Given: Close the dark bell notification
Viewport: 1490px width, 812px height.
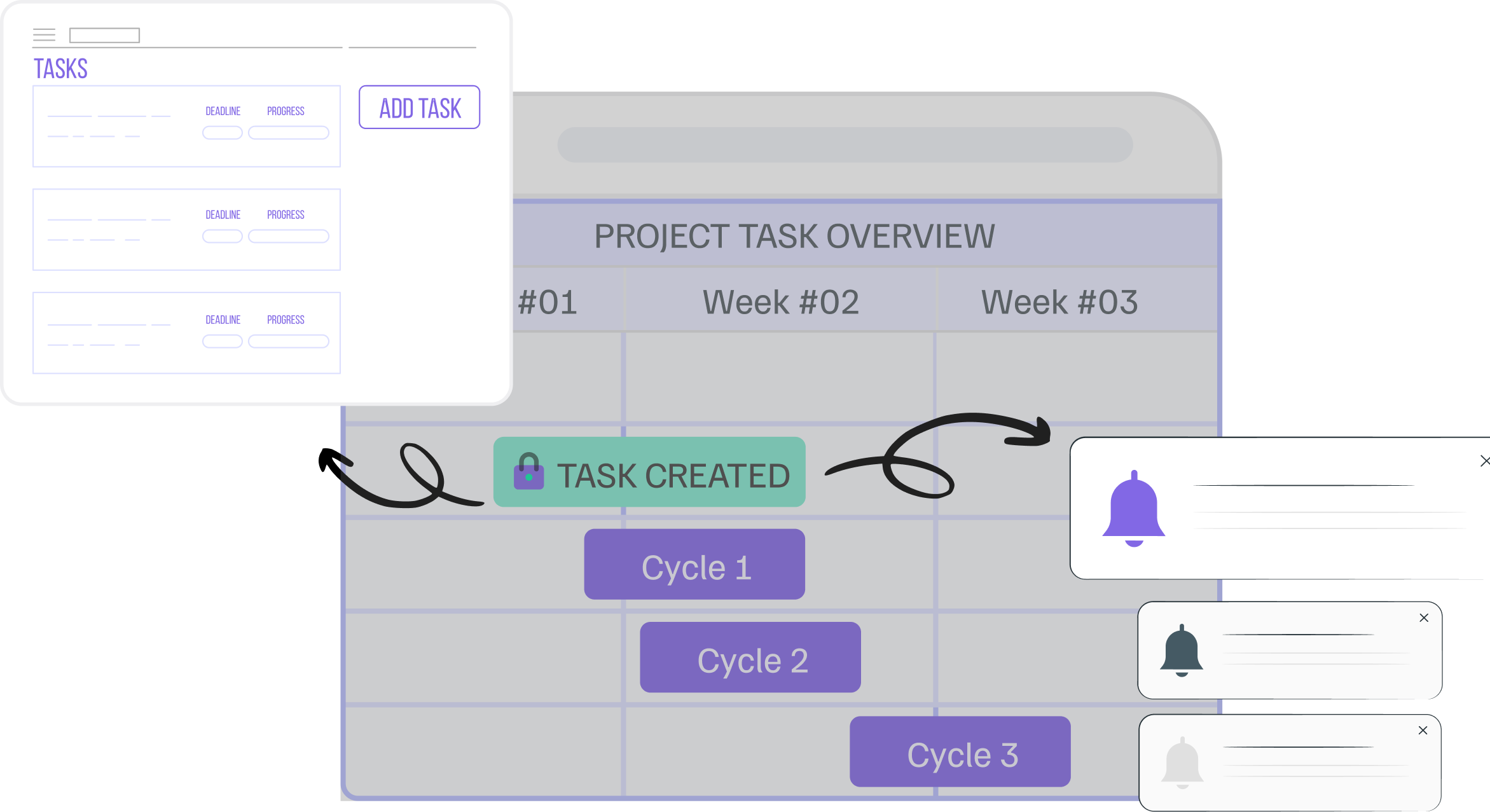Looking at the screenshot, I should pos(1424,618).
